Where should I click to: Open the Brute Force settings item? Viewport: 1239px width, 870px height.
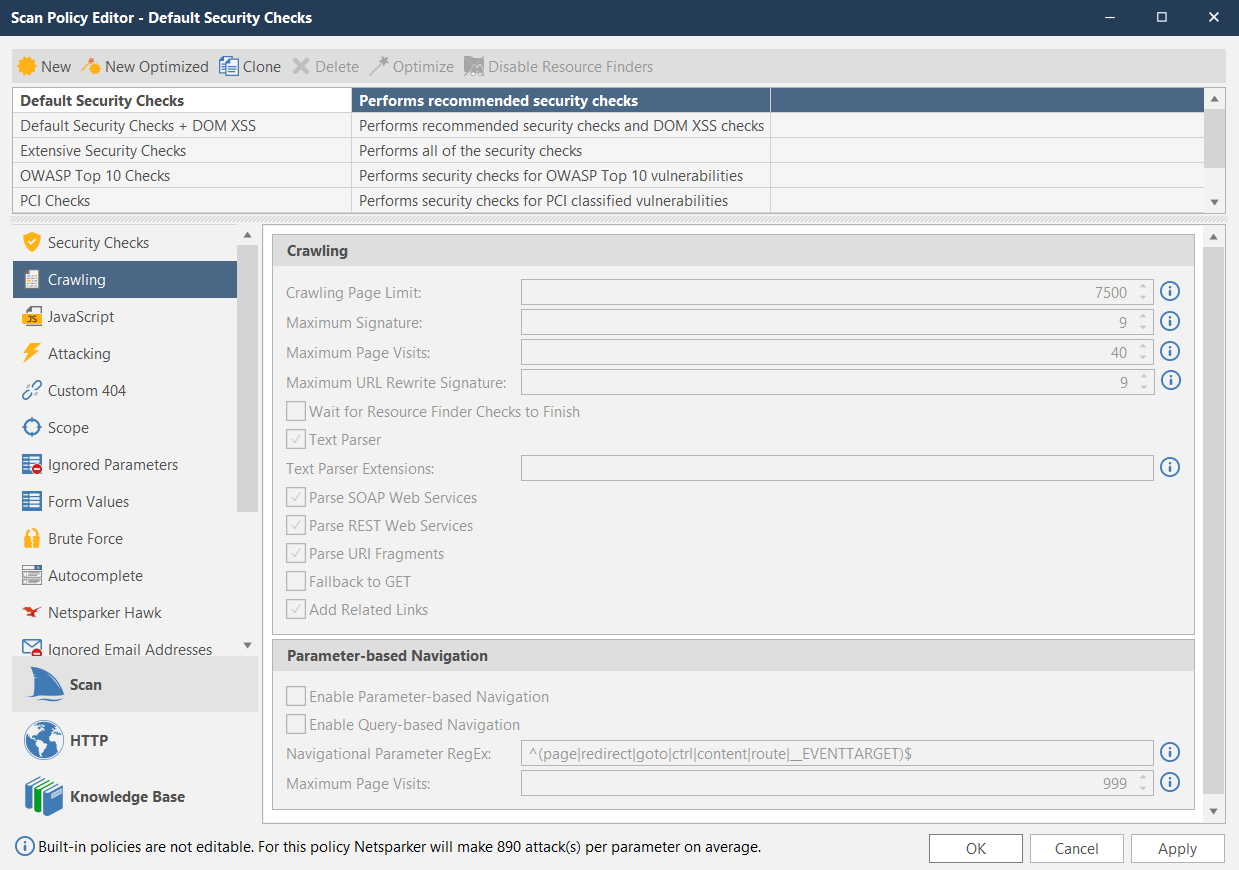[85, 539]
